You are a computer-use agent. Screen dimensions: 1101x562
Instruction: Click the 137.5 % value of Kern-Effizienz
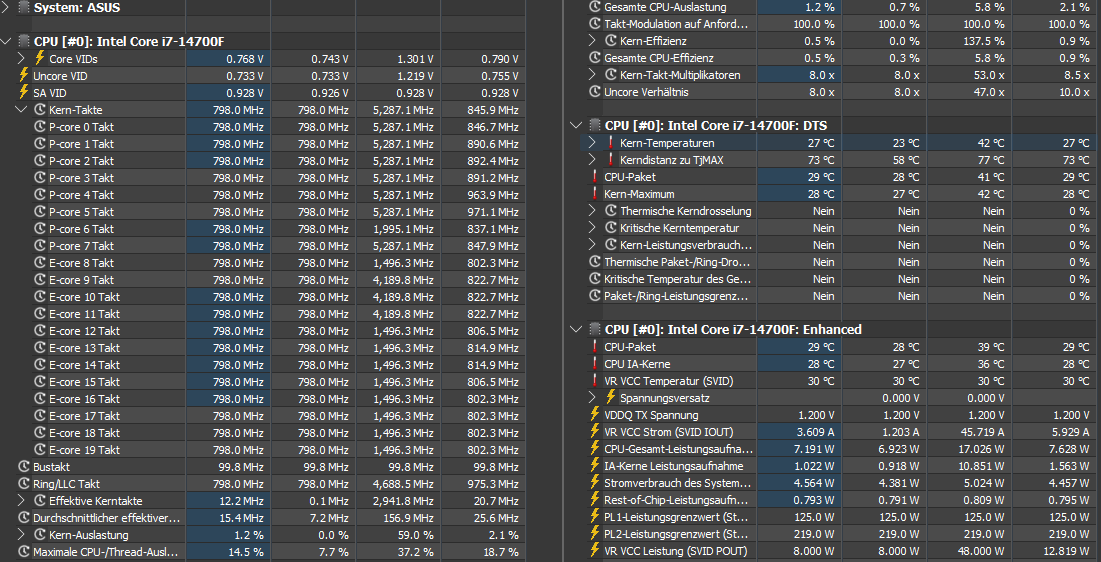click(984, 41)
